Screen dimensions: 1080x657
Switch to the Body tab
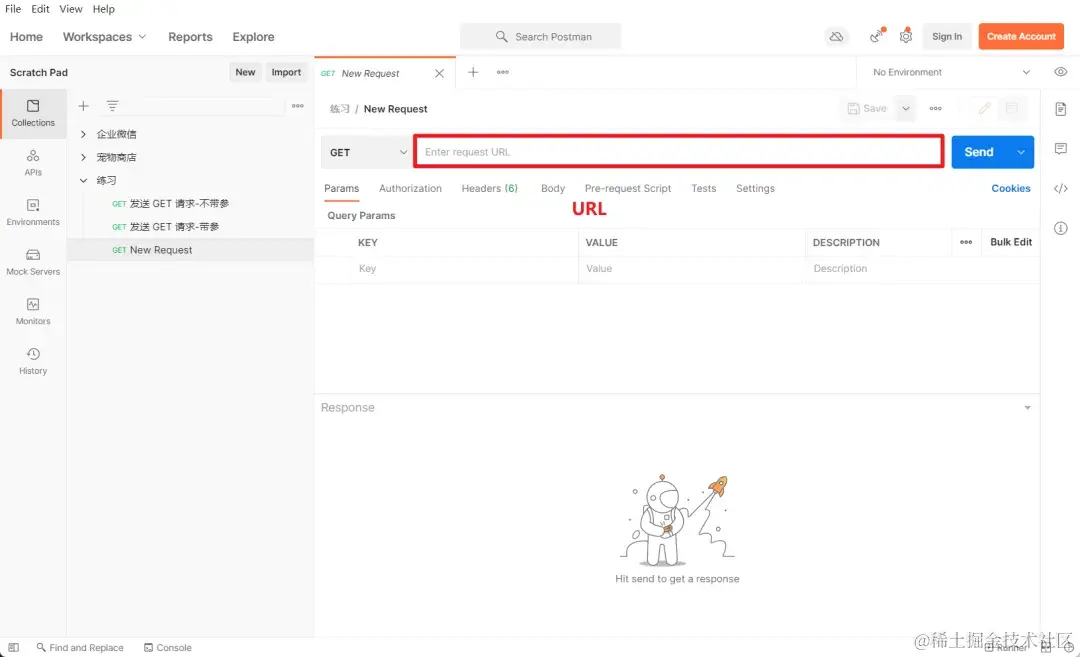coord(553,188)
